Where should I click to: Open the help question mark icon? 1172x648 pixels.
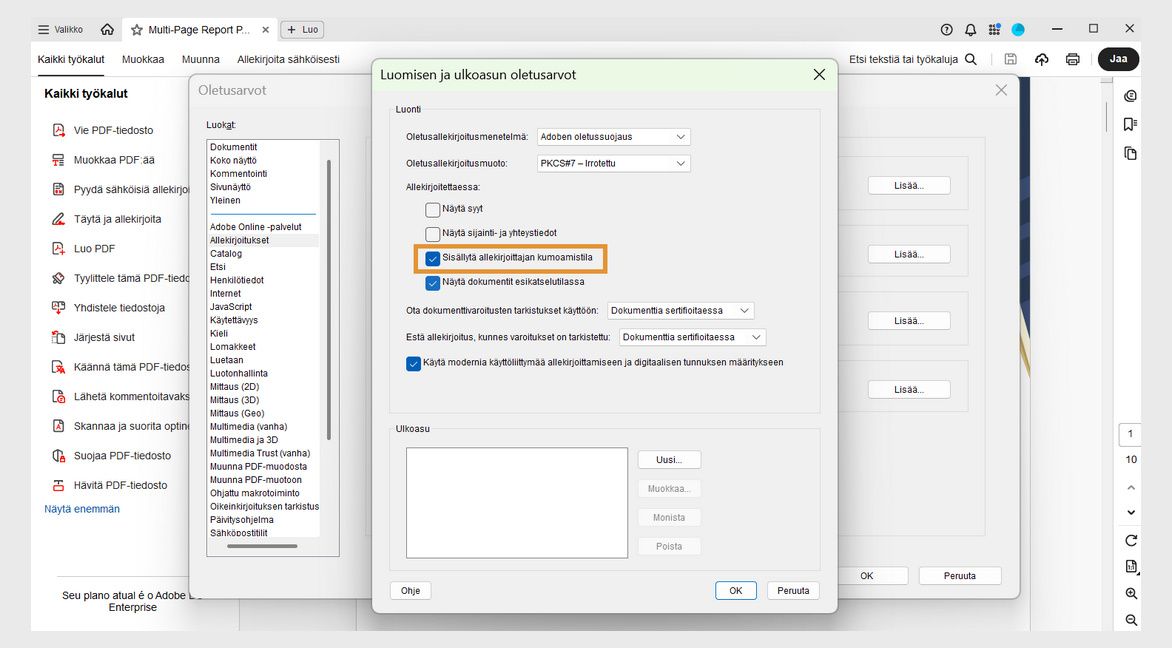[x=946, y=30]
